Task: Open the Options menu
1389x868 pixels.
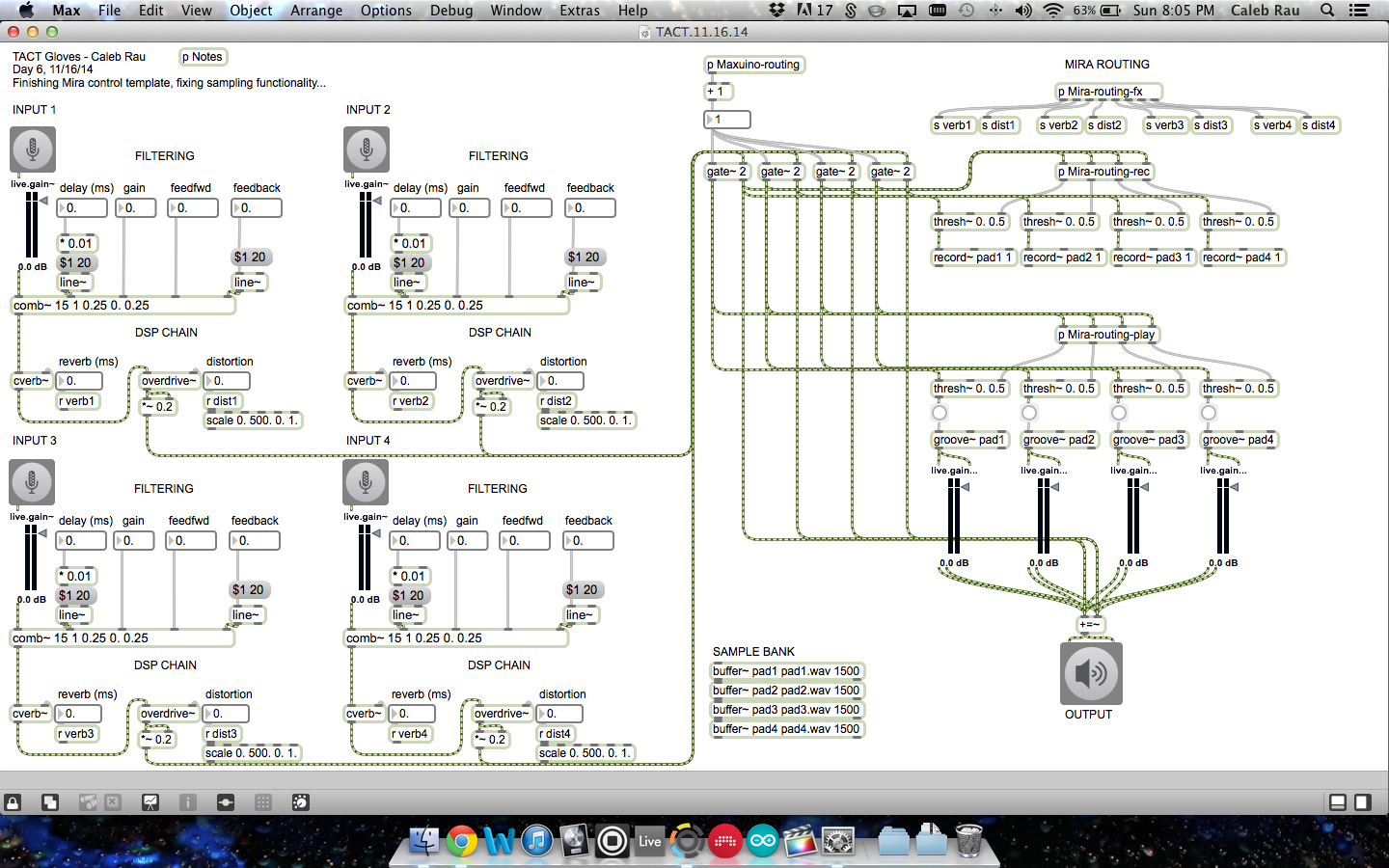Action: (386, 11)
